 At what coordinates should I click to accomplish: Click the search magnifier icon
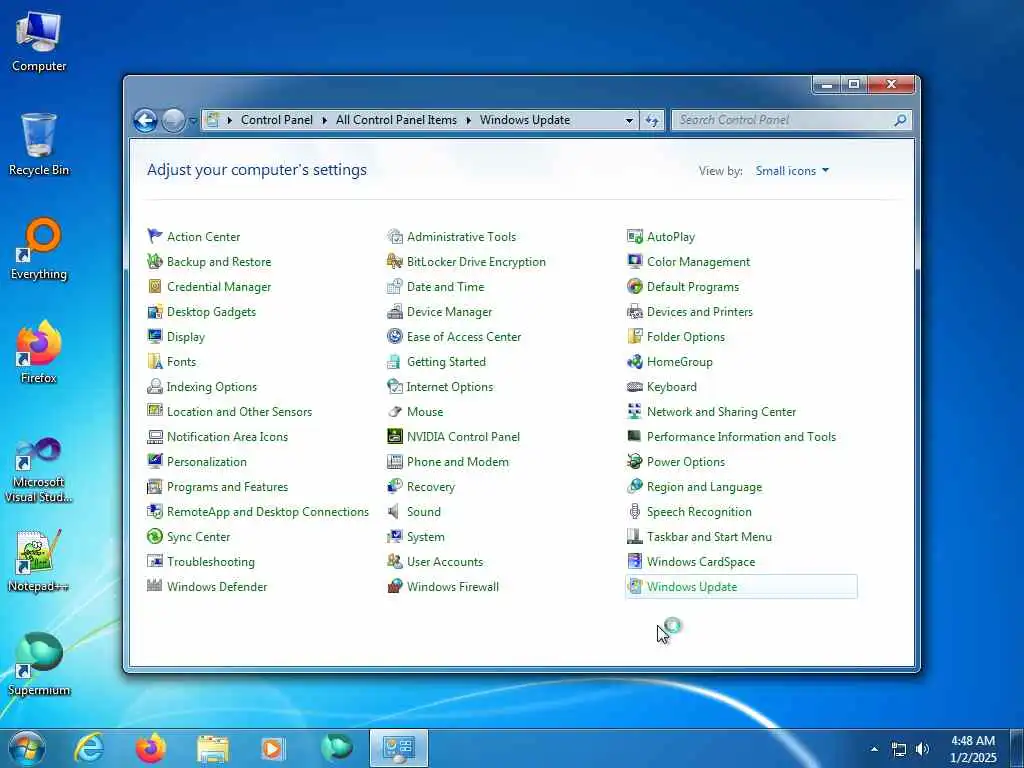click(901, 120)
